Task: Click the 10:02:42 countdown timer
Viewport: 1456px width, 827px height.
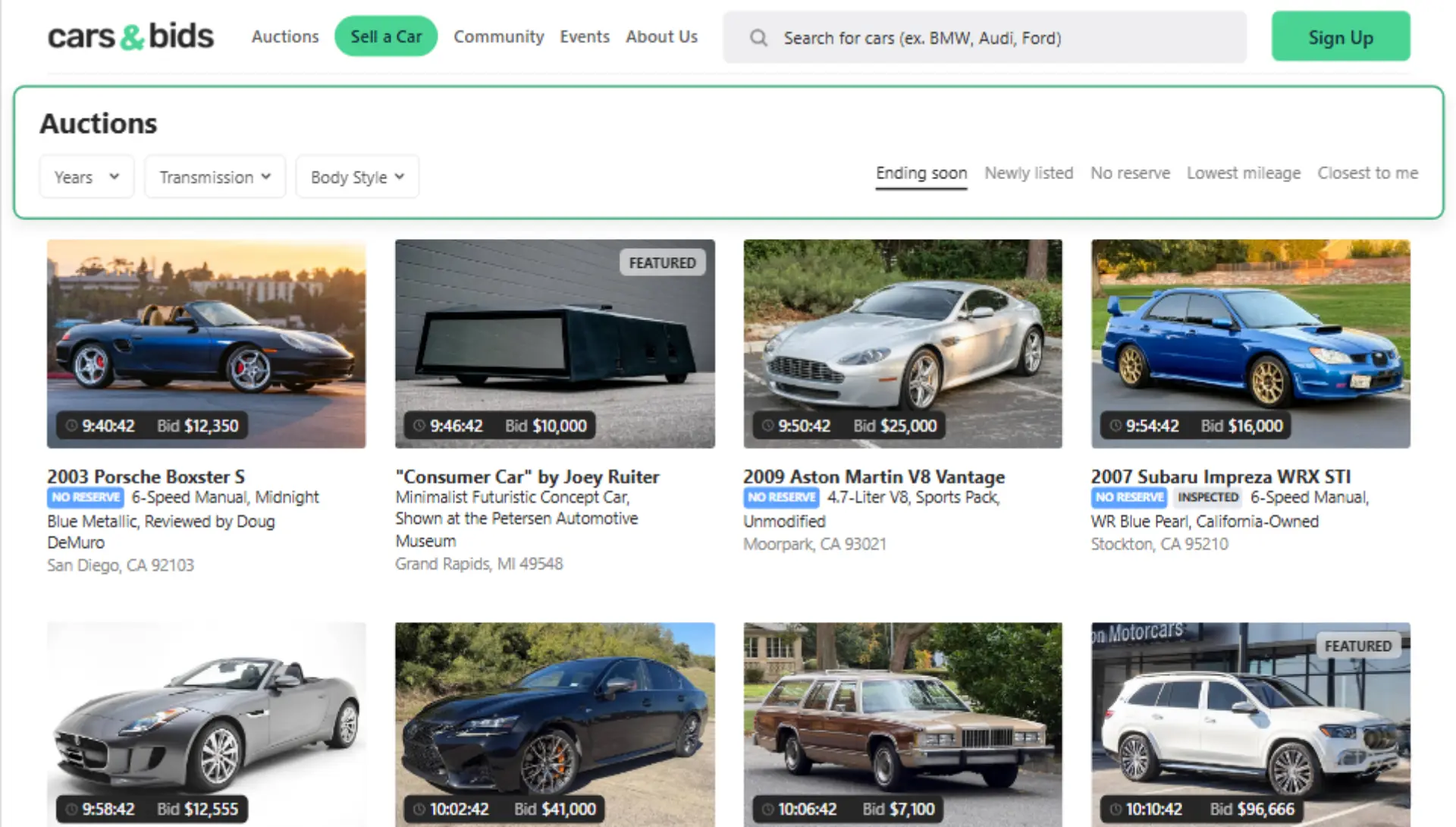Action: point(459,809)
